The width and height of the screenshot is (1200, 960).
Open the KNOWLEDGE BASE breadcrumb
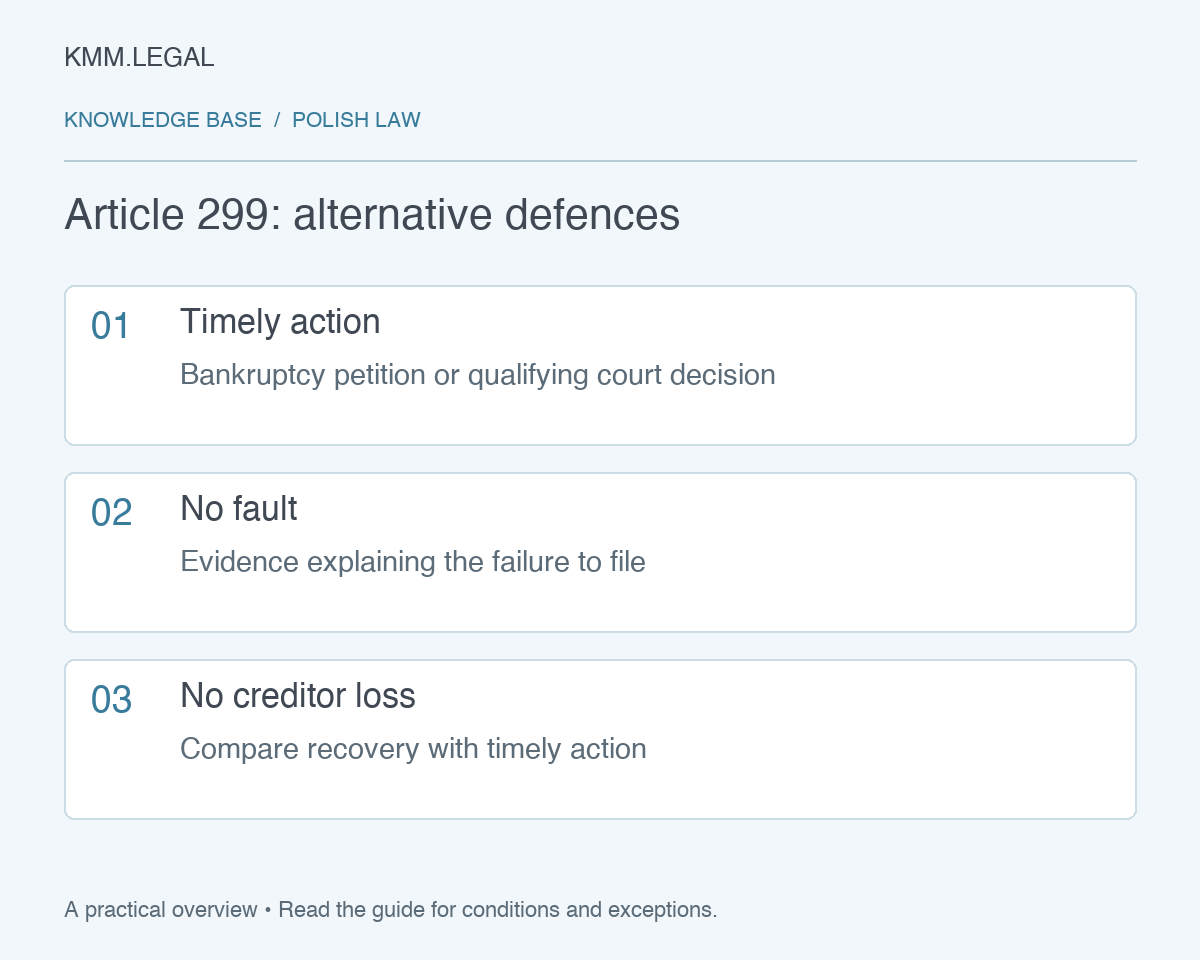pos(163,120)
